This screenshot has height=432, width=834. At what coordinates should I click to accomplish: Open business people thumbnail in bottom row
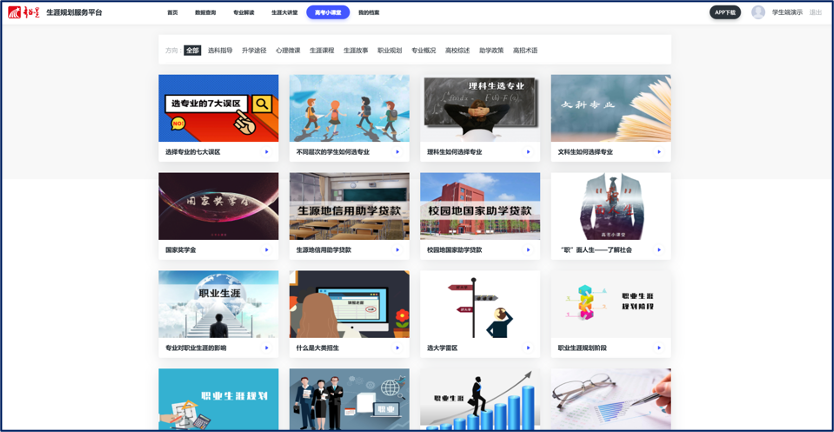[x=349, y=399]
